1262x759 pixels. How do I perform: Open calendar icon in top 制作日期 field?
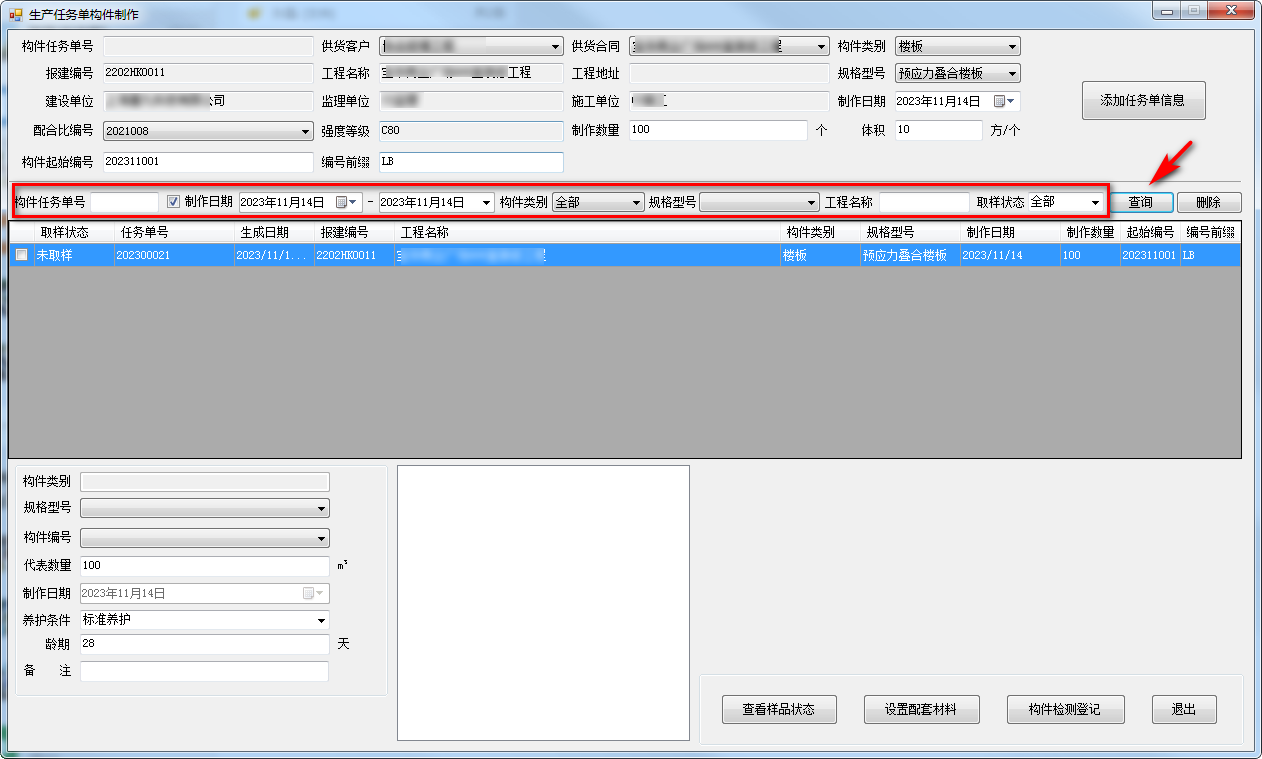click(x=1000, y=101)
